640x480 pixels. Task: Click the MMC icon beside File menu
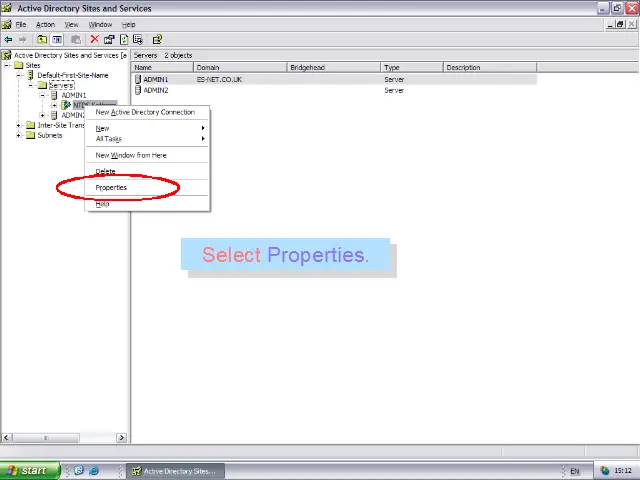[7, 24]
